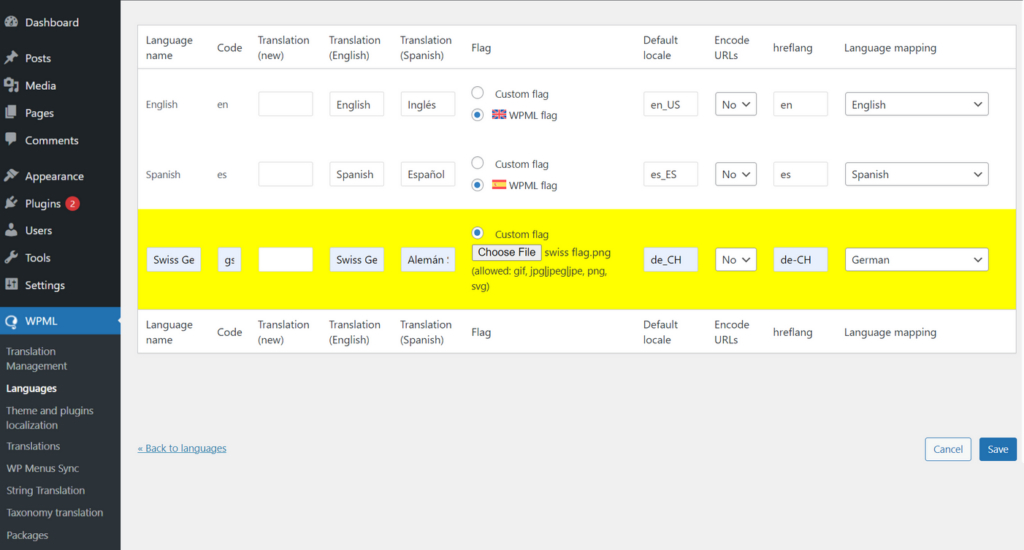Click the Media library icon
Screen dimensions: 1024x550
click(x=11, y=86)
